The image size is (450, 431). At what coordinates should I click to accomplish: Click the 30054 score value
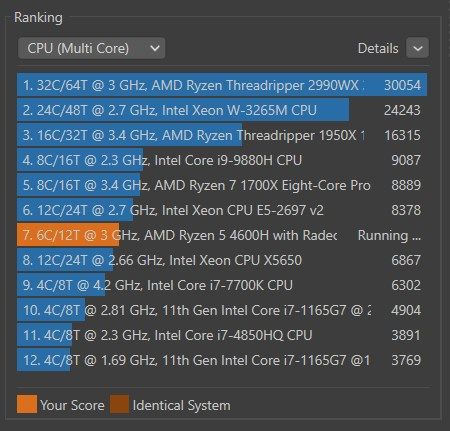[x=402, y=85]
